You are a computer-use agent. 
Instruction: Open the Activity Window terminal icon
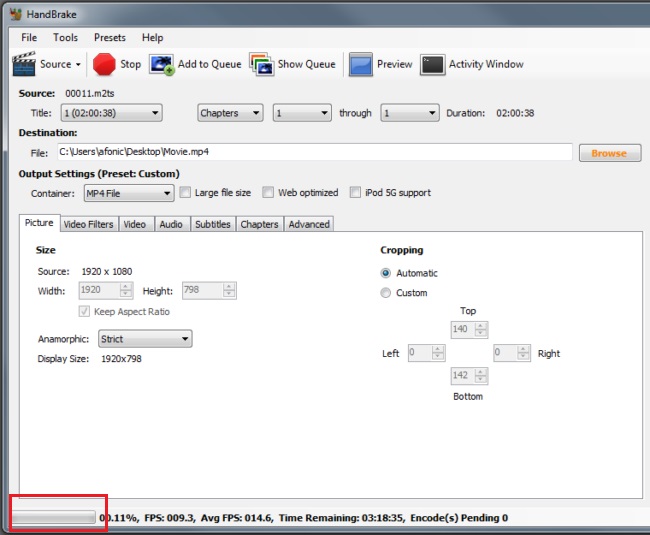click(432, 64)
